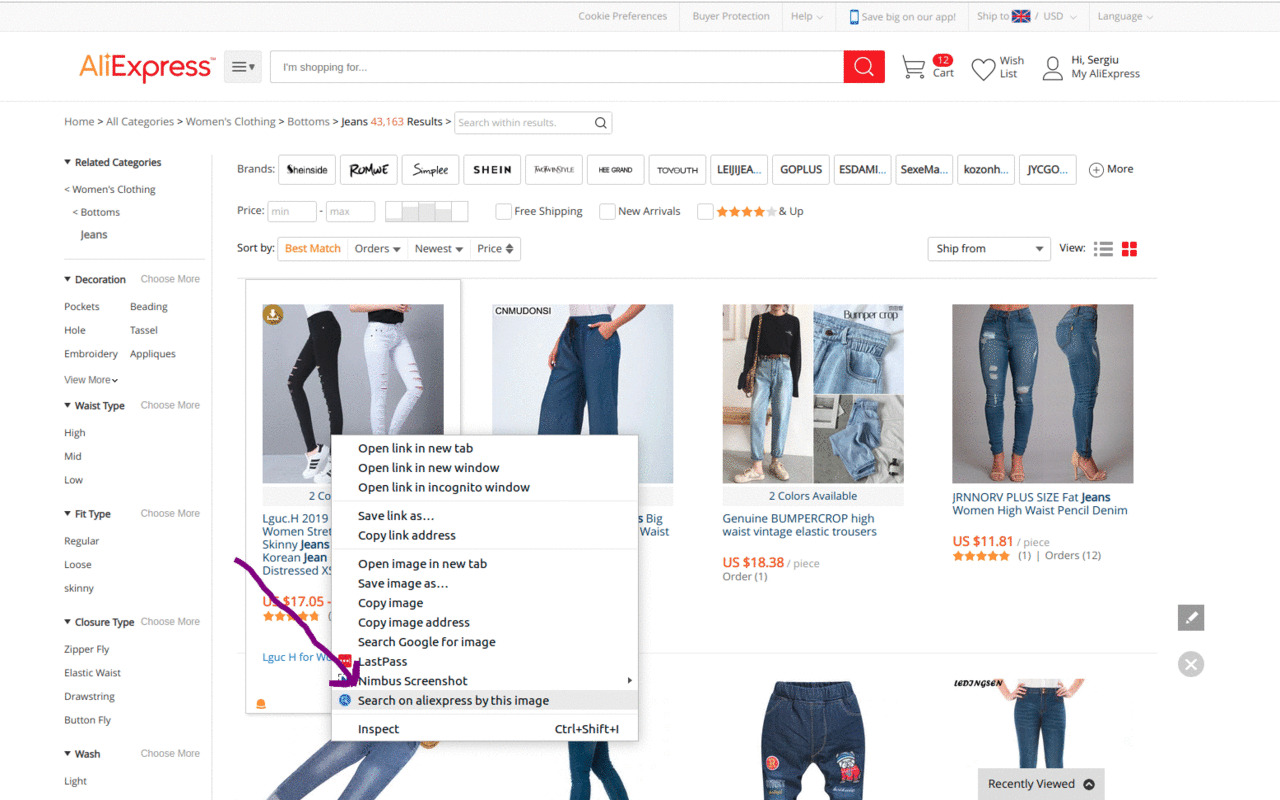Switch to list view icon
The width and height of the screenshot is (1280, 800).
pos(1103,249)
